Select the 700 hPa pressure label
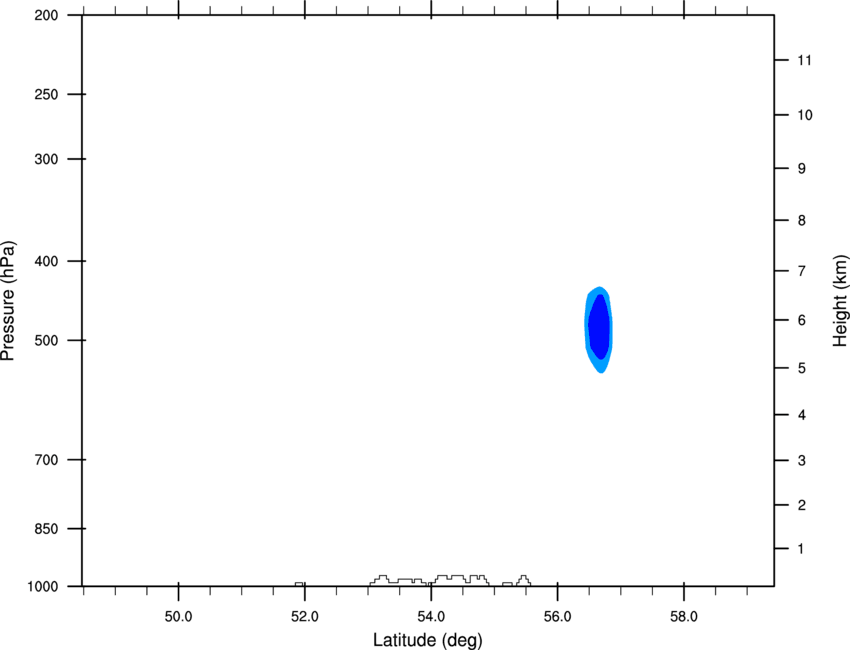The image size is (850, 650). pyautogui.click(x=46, y=460)
